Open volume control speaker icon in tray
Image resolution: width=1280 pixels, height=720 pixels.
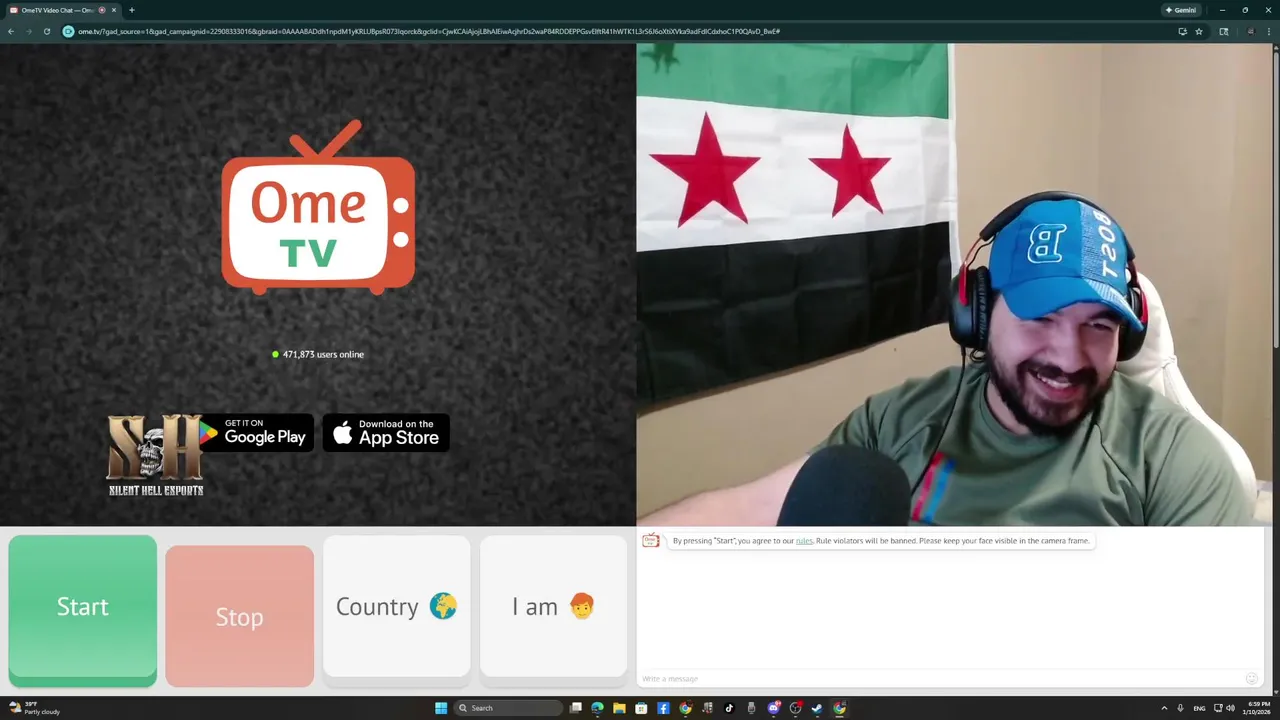pyautogui.click(x=1230, y=708)
